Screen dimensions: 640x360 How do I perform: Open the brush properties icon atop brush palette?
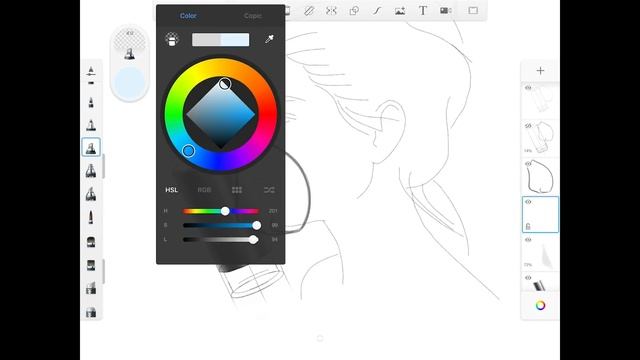coord(91,72)
